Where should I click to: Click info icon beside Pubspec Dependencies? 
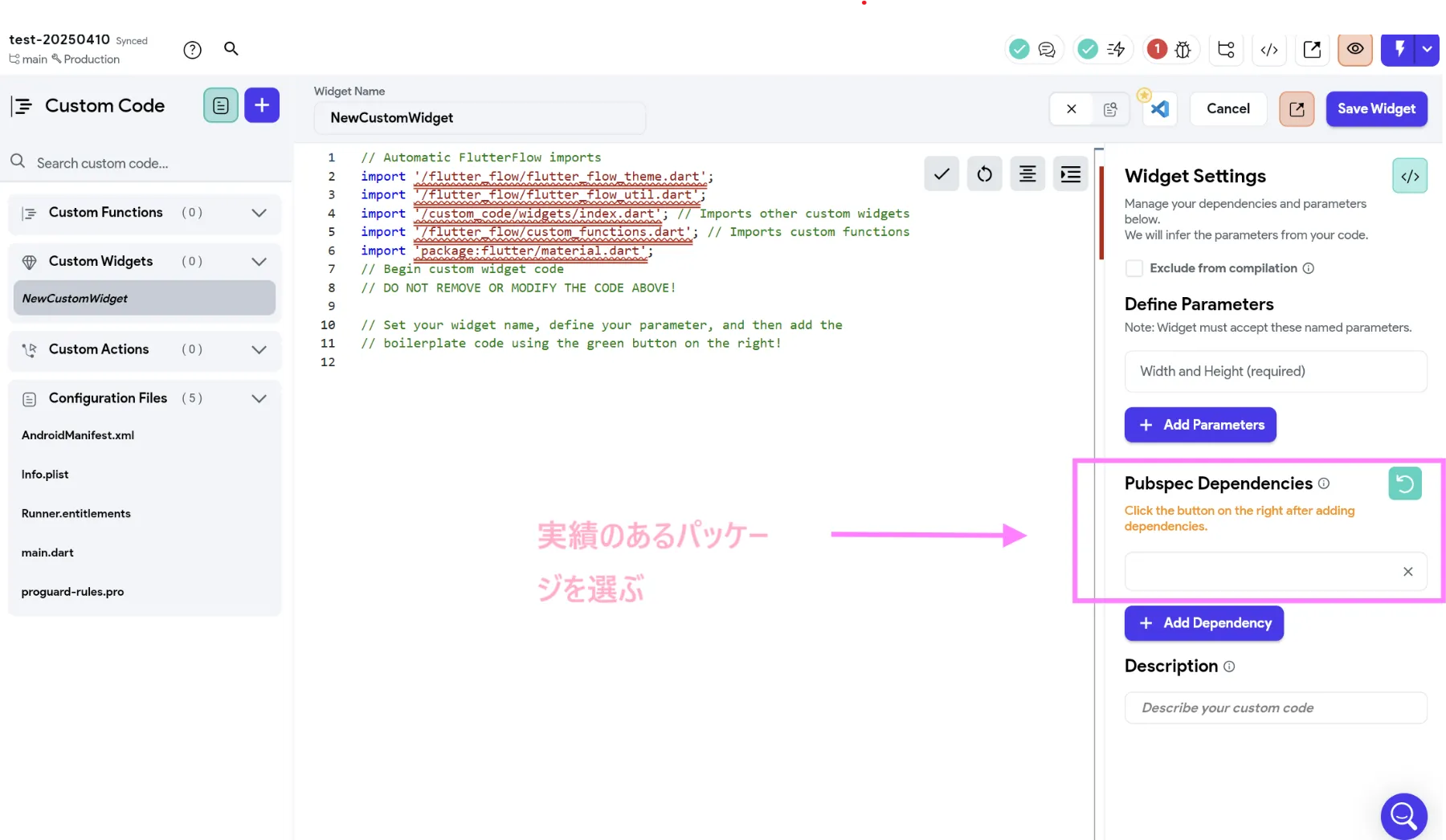point(1324,483)
